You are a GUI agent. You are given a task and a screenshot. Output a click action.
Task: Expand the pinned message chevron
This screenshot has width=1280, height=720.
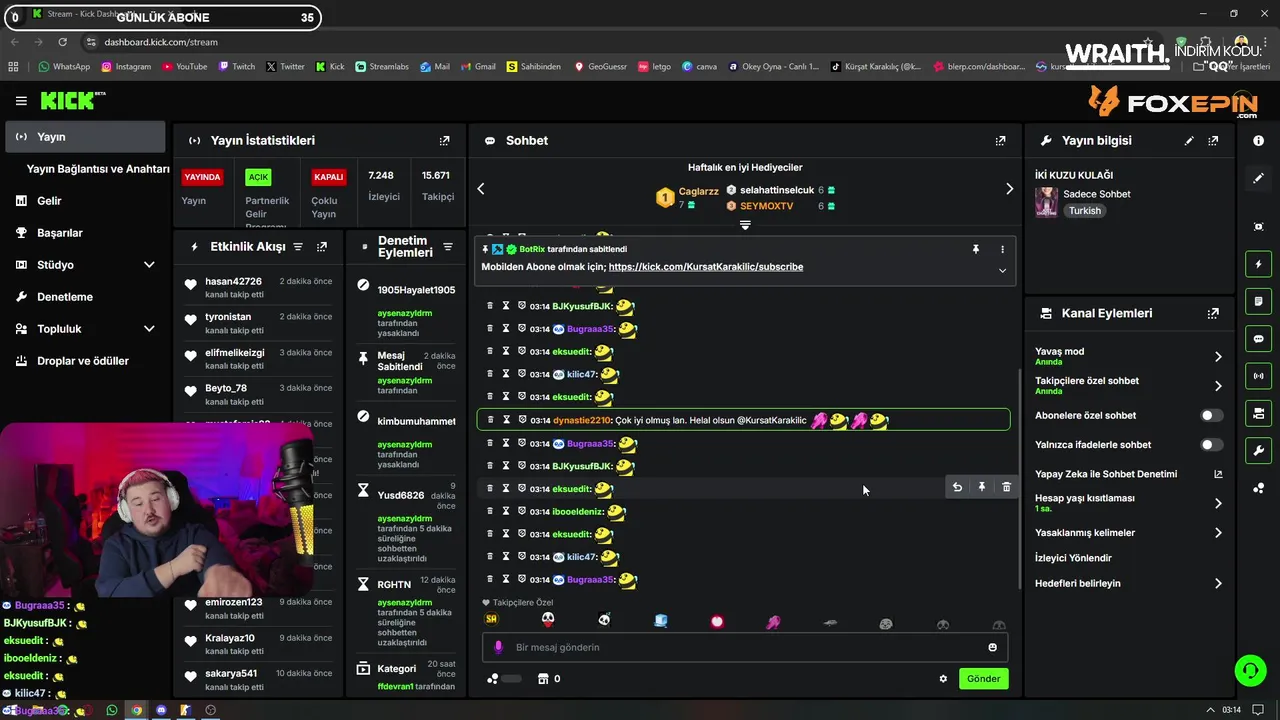1002,270
